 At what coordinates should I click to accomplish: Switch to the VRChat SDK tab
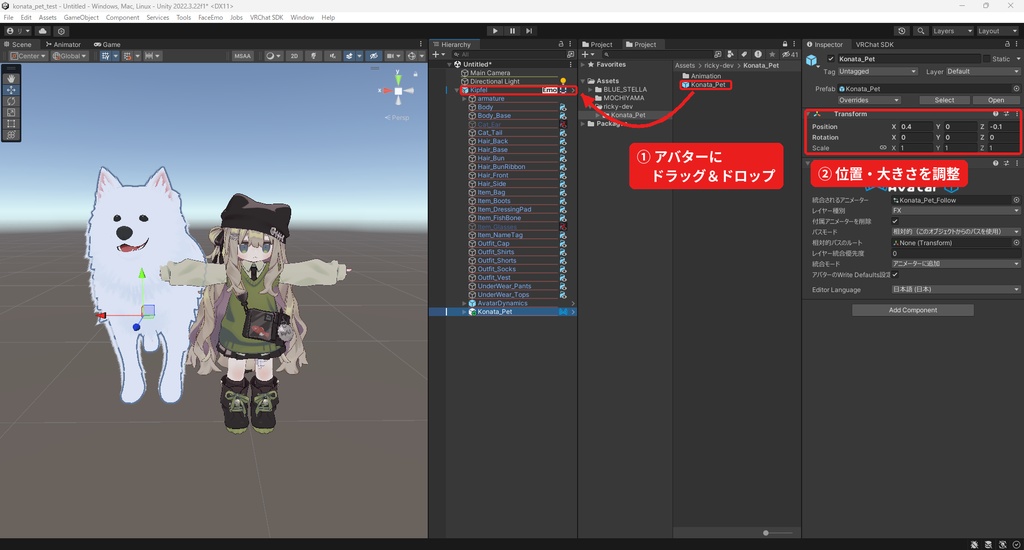(x=874, y=44)
